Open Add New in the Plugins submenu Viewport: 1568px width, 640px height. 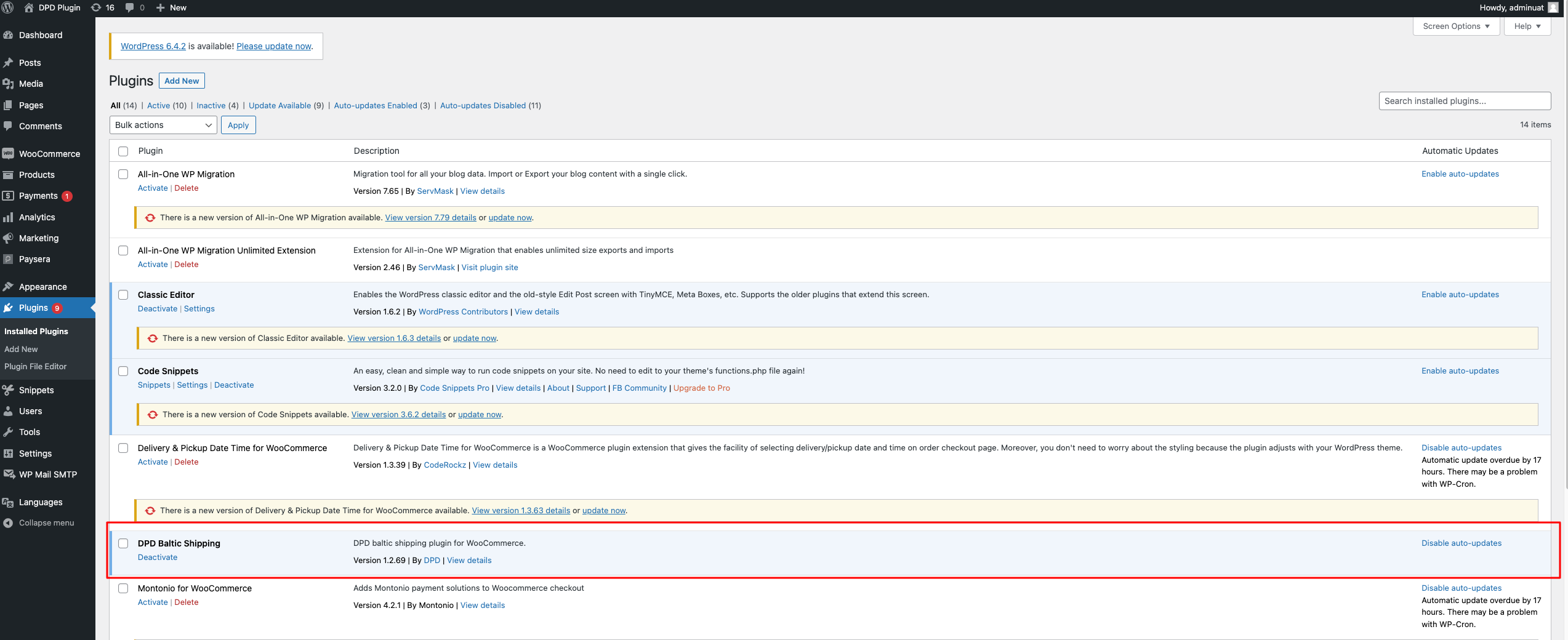21,349
